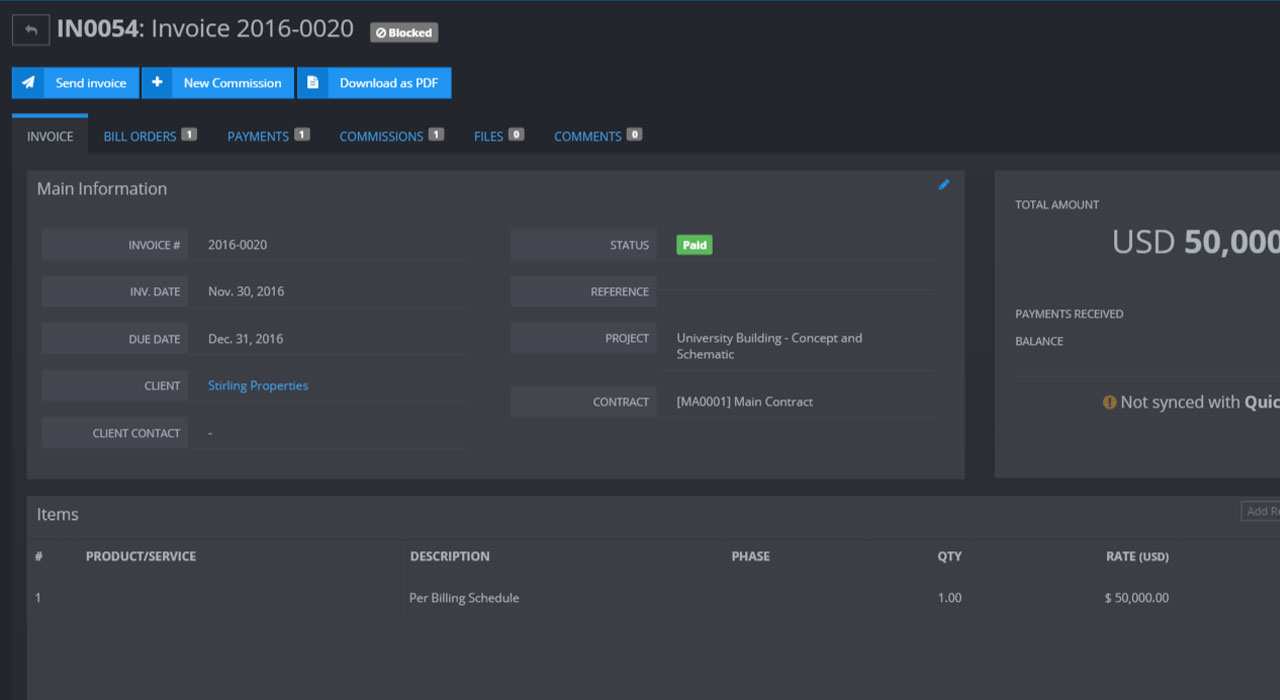Click the quantity value 1.00
Screen dimensions: 1280x700
[x=949, y=598]
